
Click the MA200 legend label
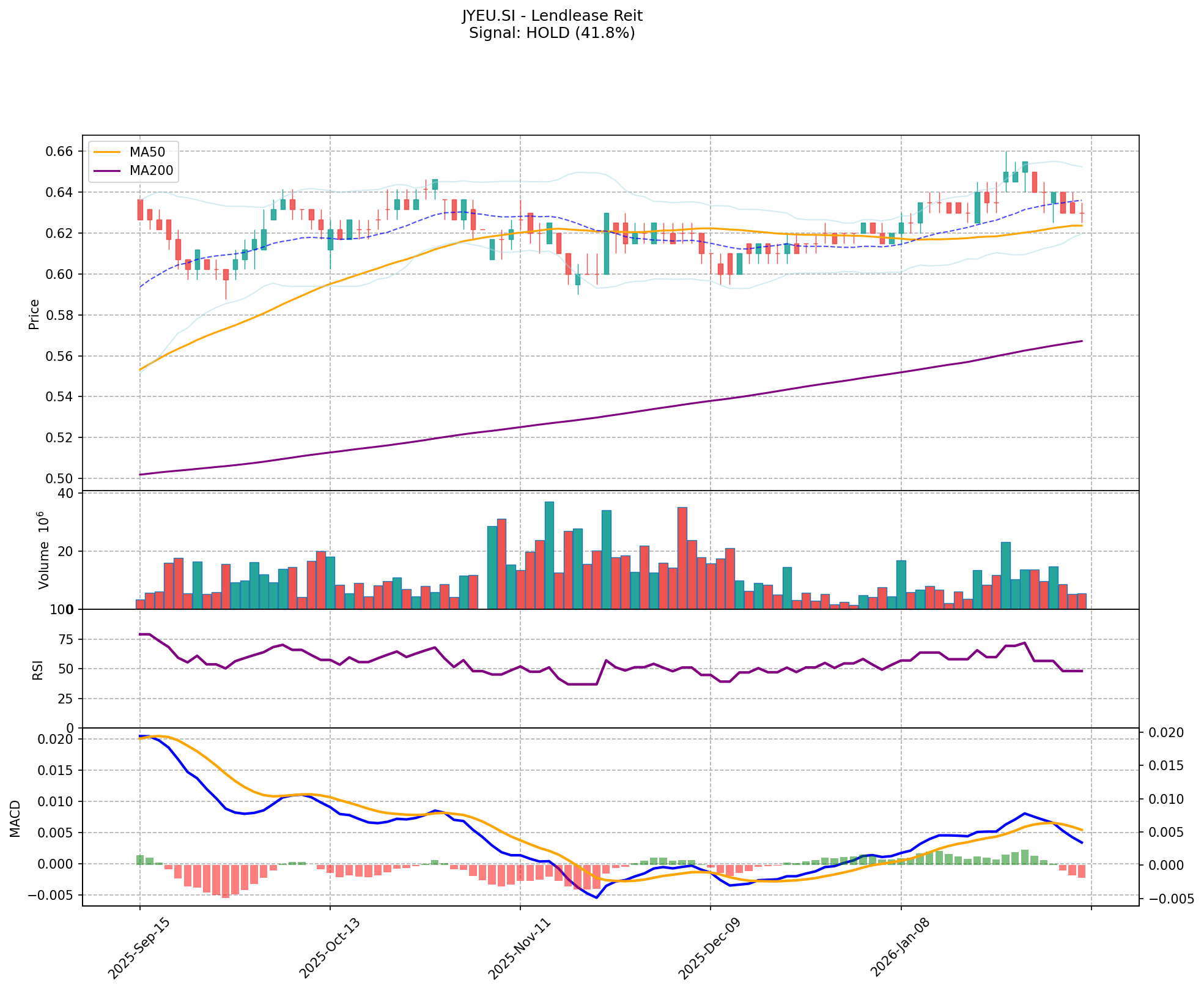pos(151,171)
